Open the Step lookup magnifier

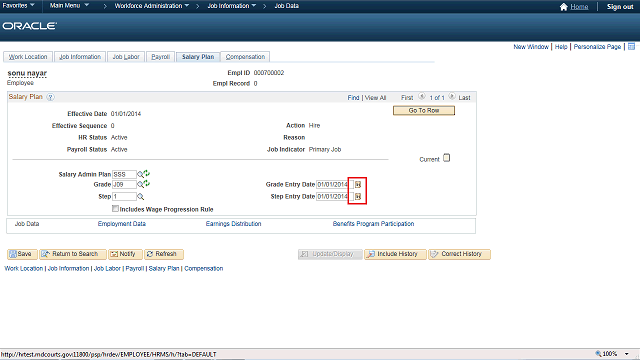(x=140, y=197)
